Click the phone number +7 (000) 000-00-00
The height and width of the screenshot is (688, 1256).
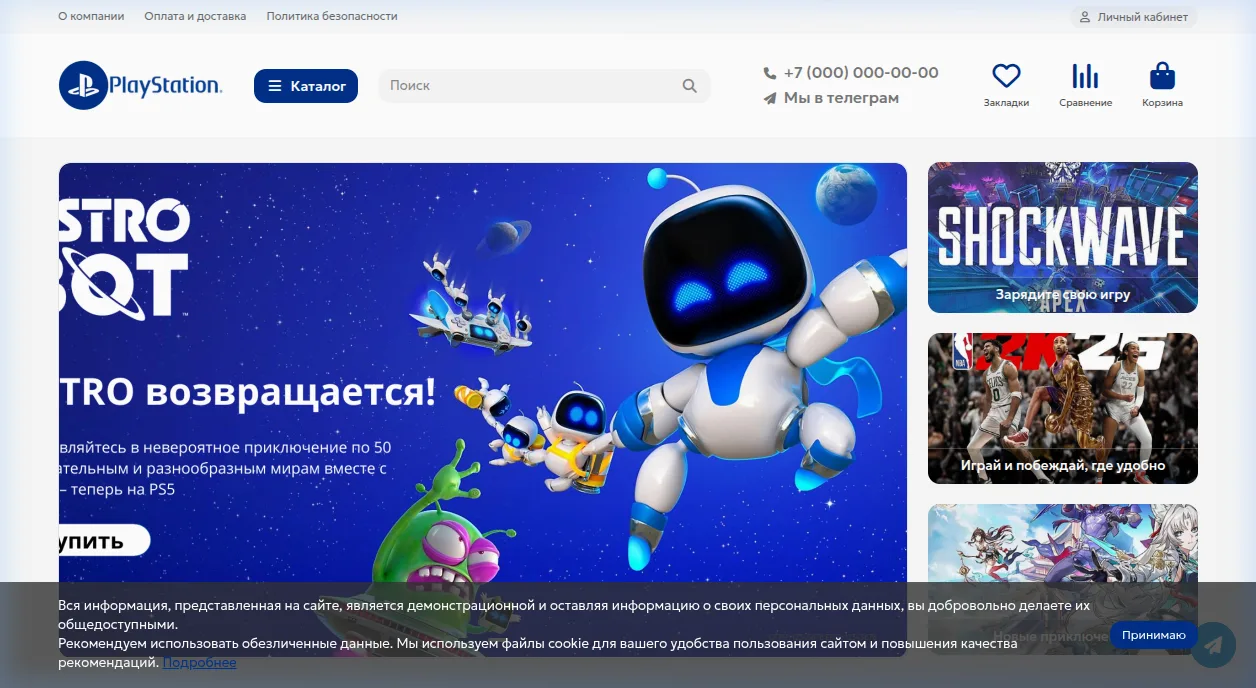tap(861, 73)
